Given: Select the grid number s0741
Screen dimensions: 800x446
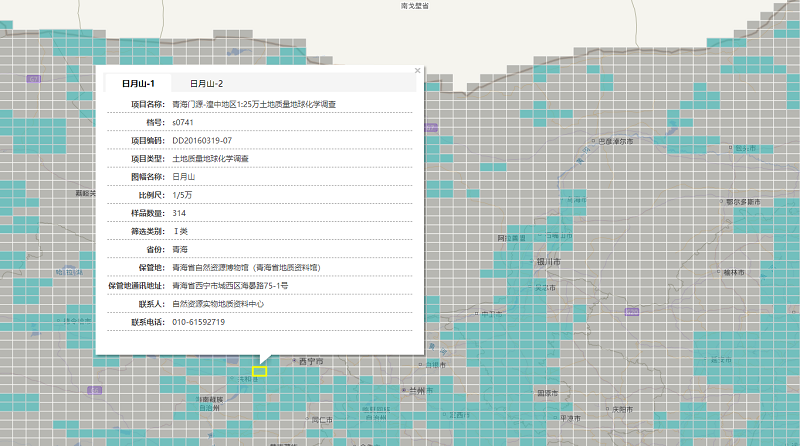Looking at the screenshot, I should pos(183,122).
